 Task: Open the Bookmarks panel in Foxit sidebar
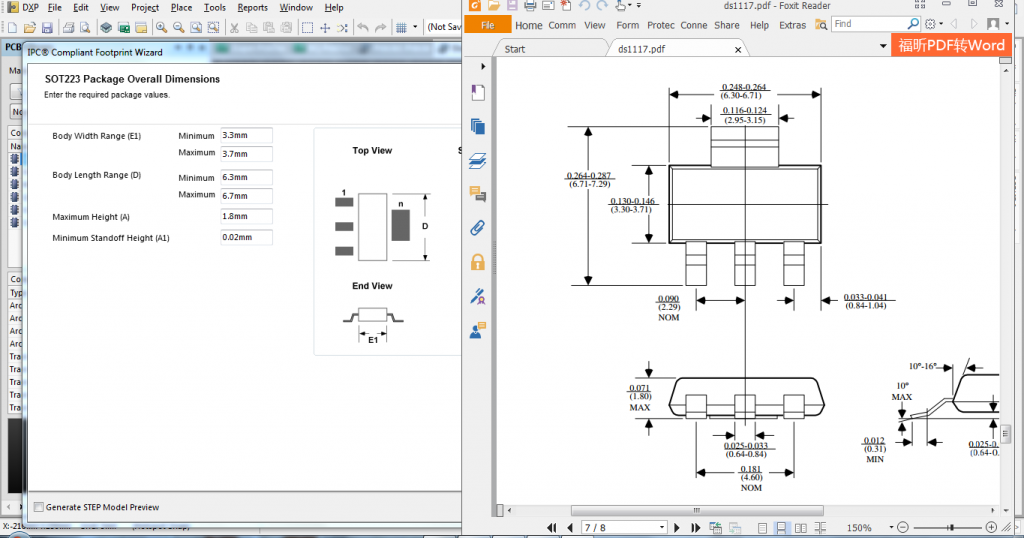(478, 93)
